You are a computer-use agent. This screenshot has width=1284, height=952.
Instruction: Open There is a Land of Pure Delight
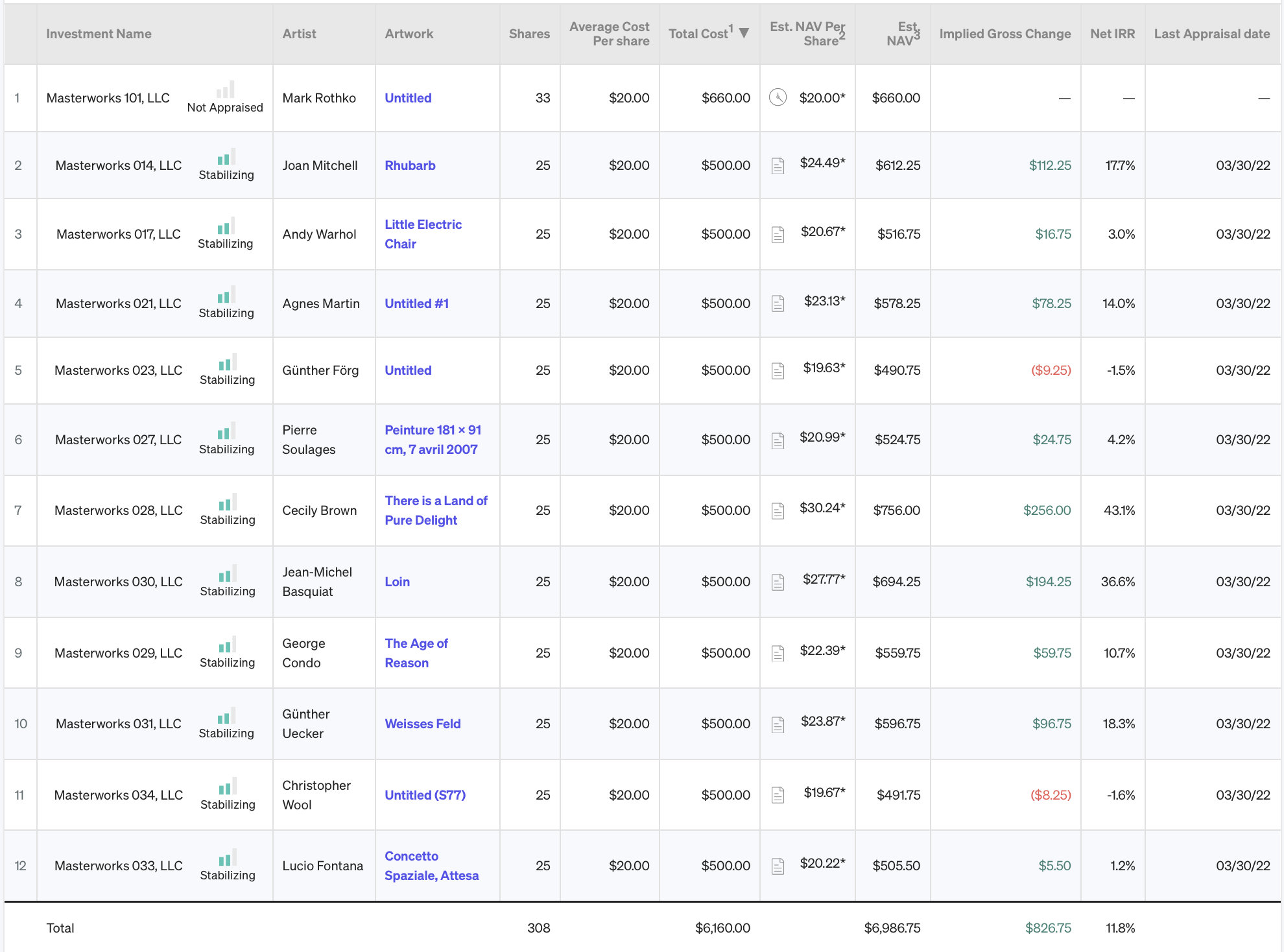[436, 510]
